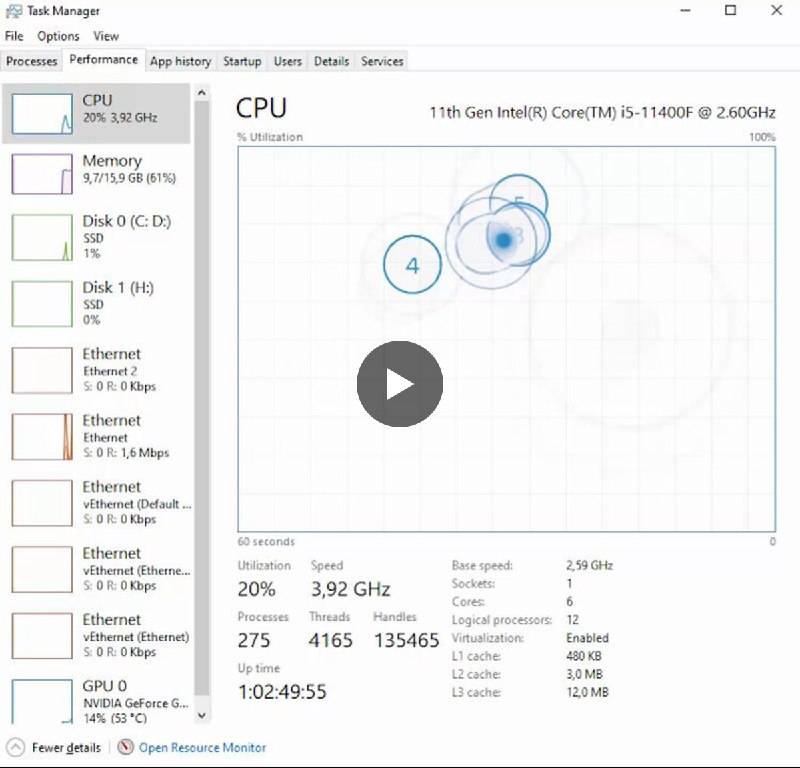The width and height of the screenshot is (800, 768).
Task: Click the Threads count 4165
Action: (x=331, y=640)
